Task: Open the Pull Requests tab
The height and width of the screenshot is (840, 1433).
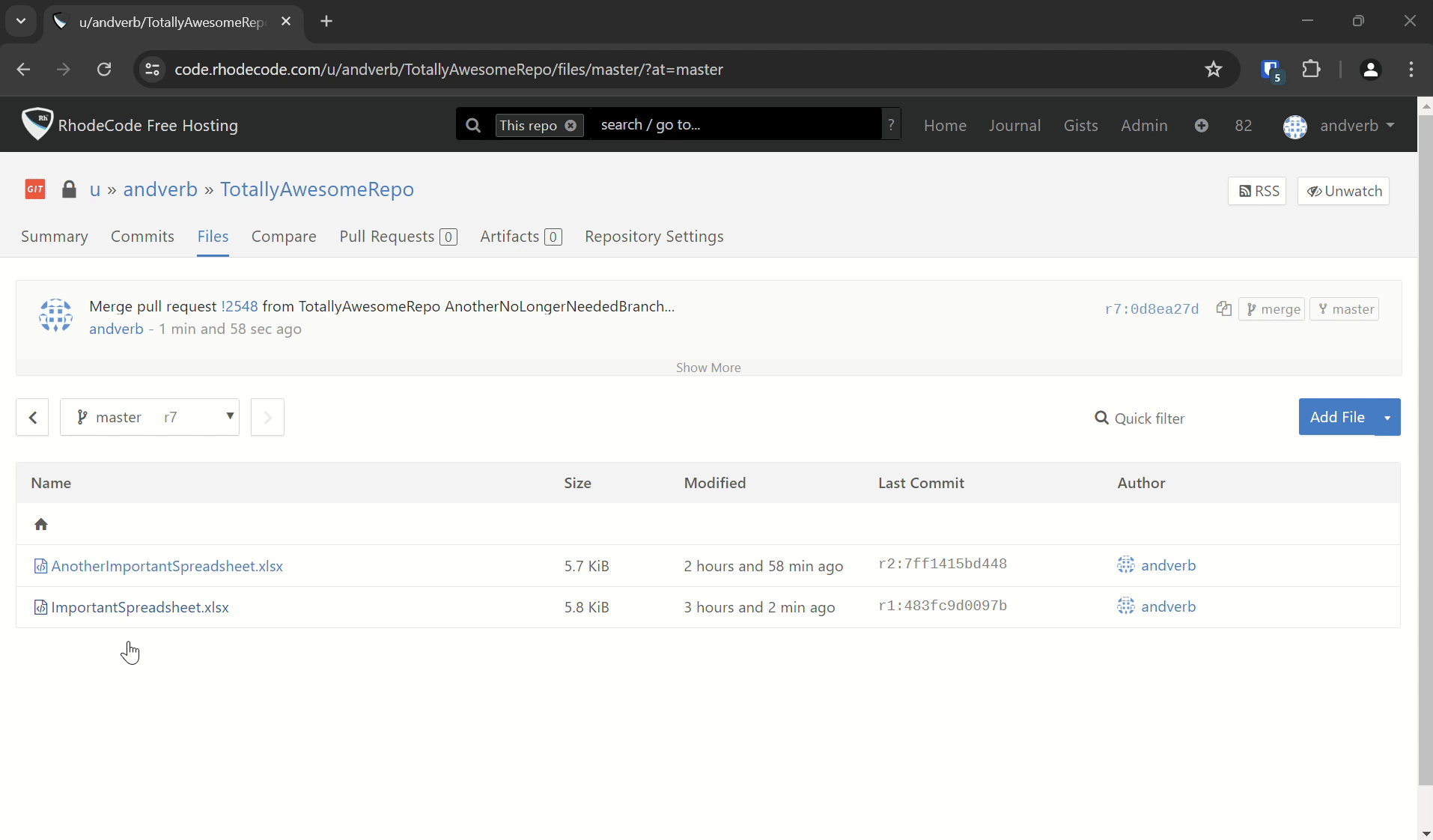Action: pos(398,237)
